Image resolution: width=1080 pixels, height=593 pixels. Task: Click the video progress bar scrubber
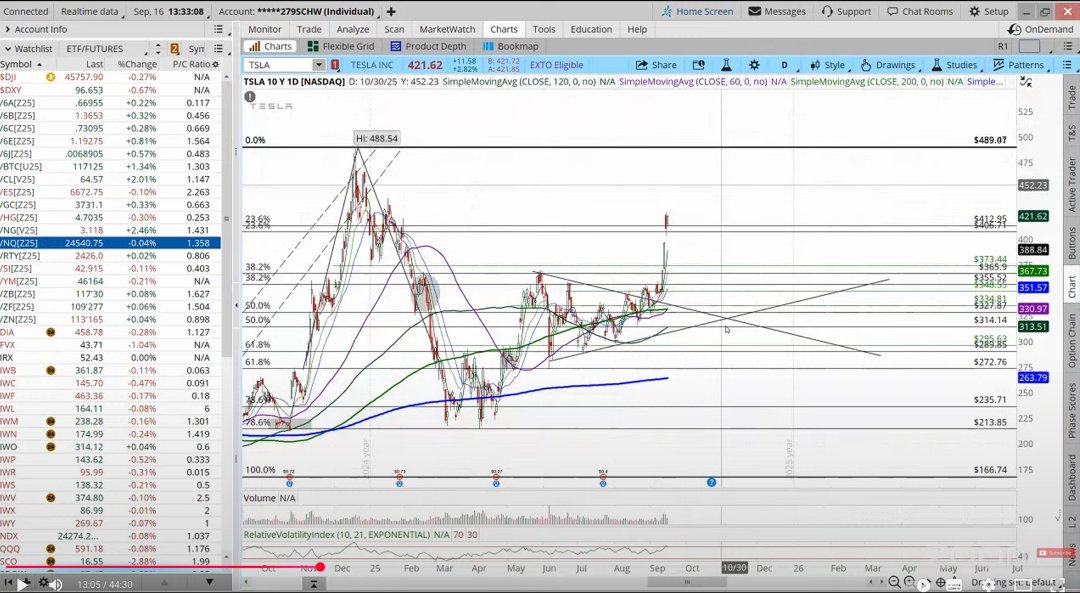pos(320,567)
